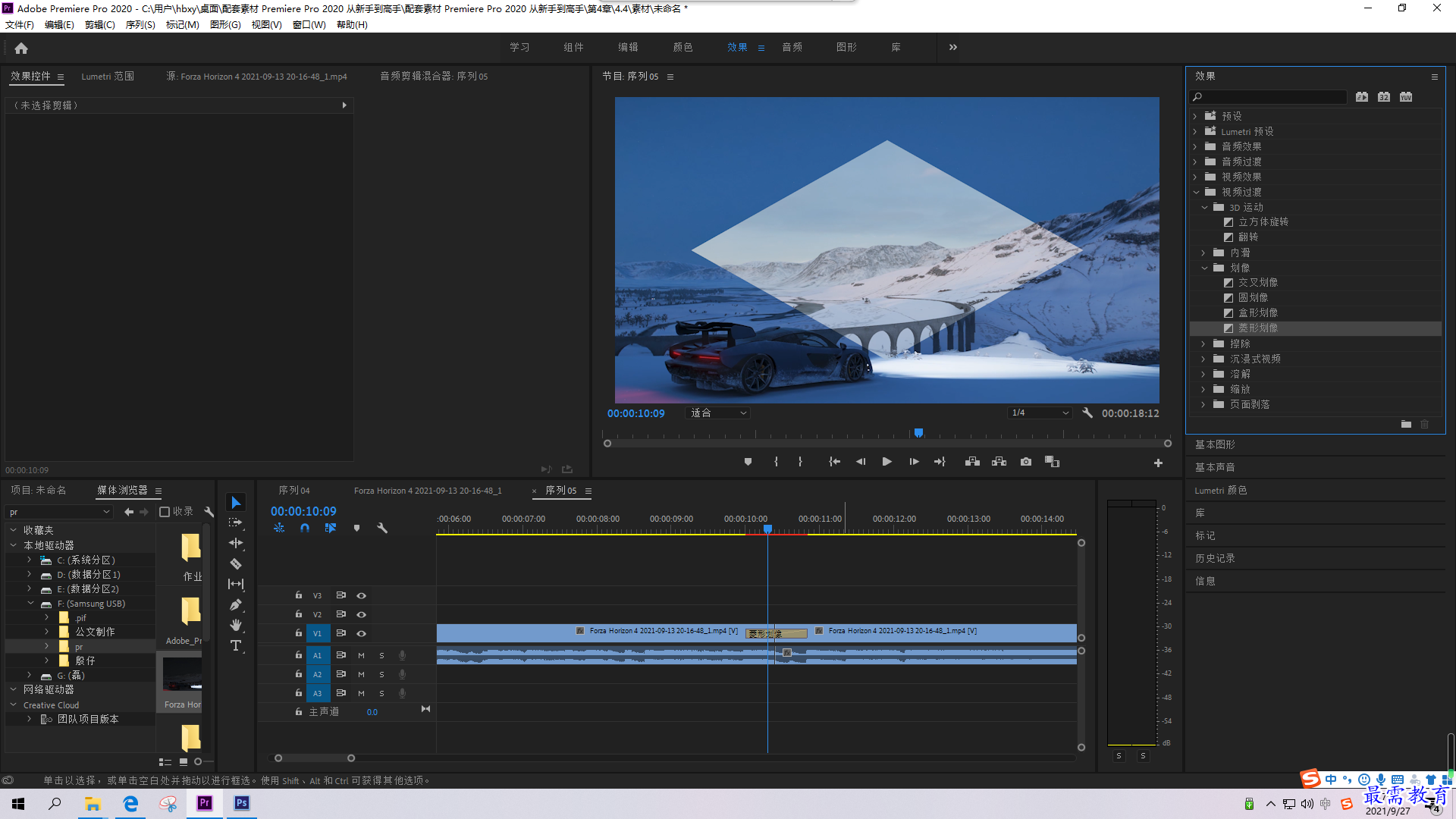Click the effects search field
The image size is (1456, 819).
pos(1268,97)
